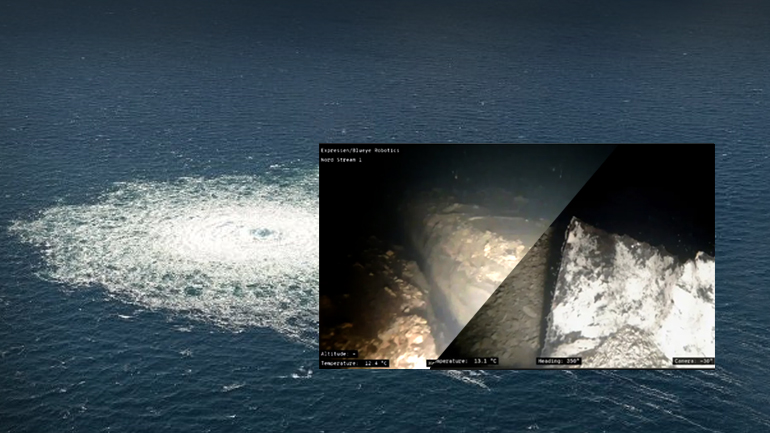This screenshot has height=433, width=770.
Task: Click the -30° camera angle value
Action: [704, 361]
